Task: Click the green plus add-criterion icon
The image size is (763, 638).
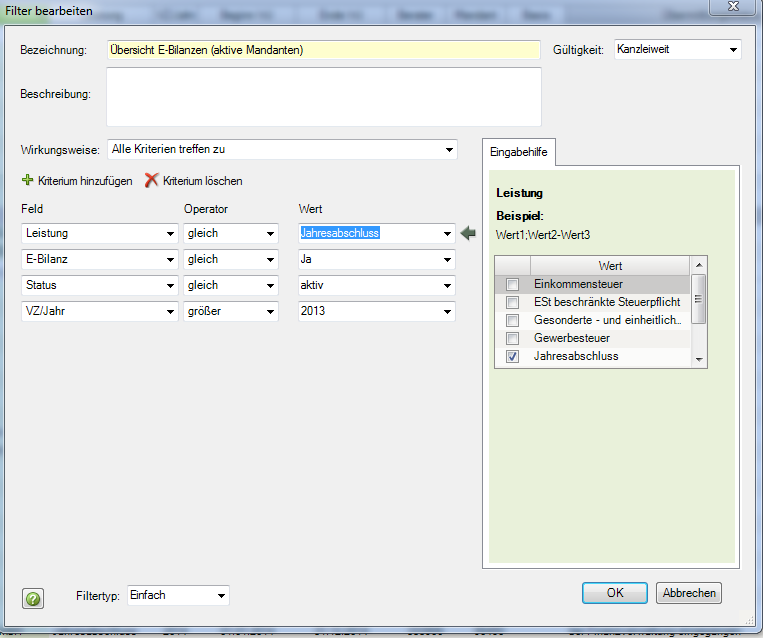Action: pos(28,181)
